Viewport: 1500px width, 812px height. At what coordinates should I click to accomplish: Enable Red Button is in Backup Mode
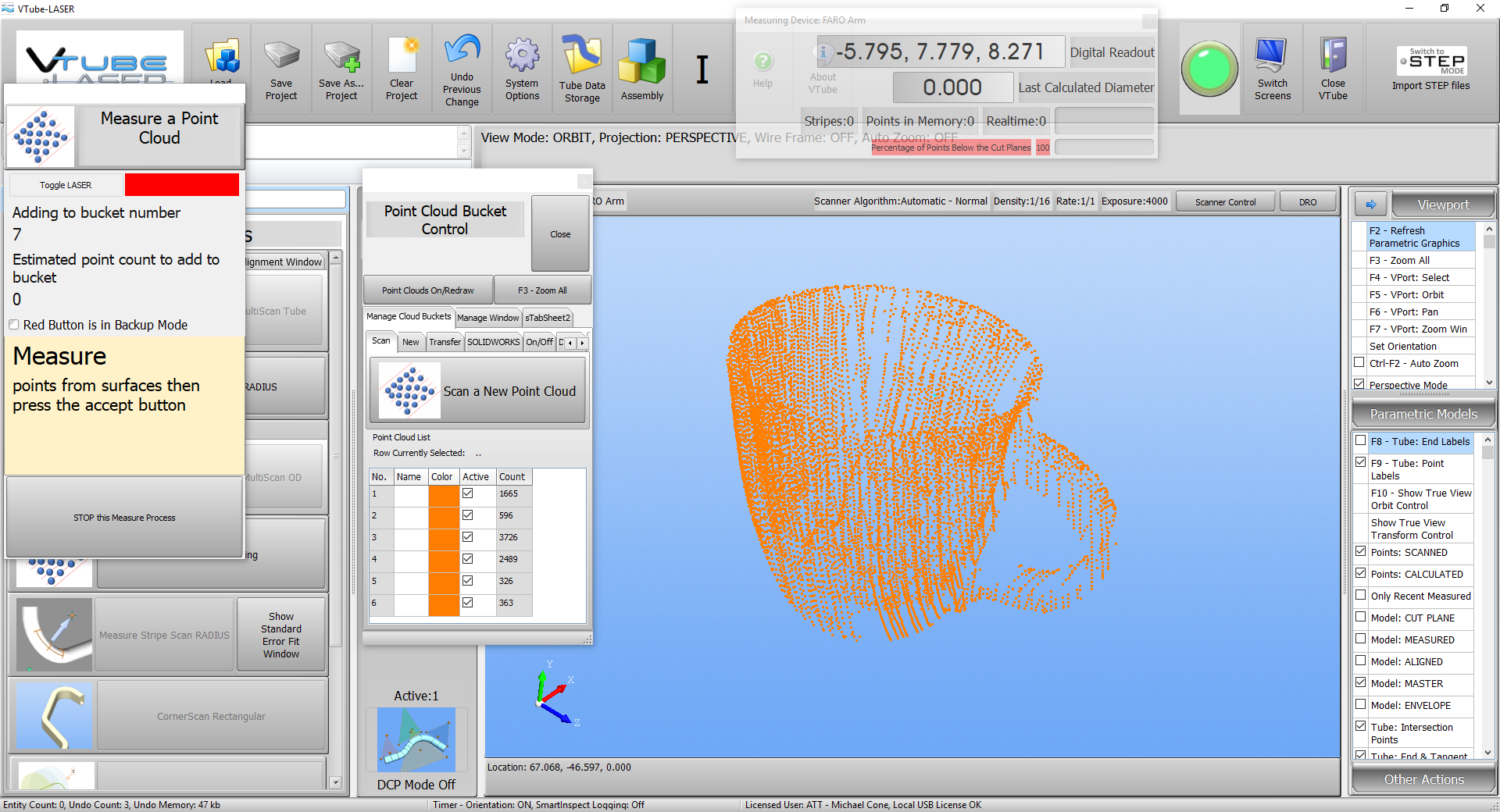pyautogui.click(x=14, y=325)
